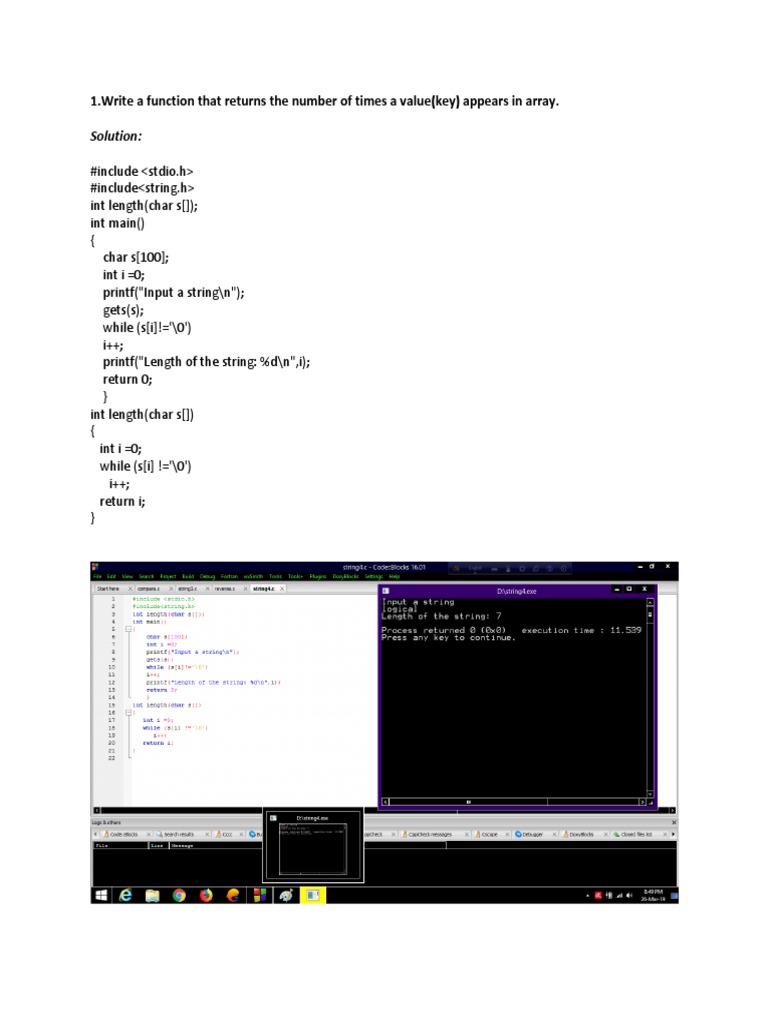Open the Code::Blocks taskbar icon

click(260, 895)
